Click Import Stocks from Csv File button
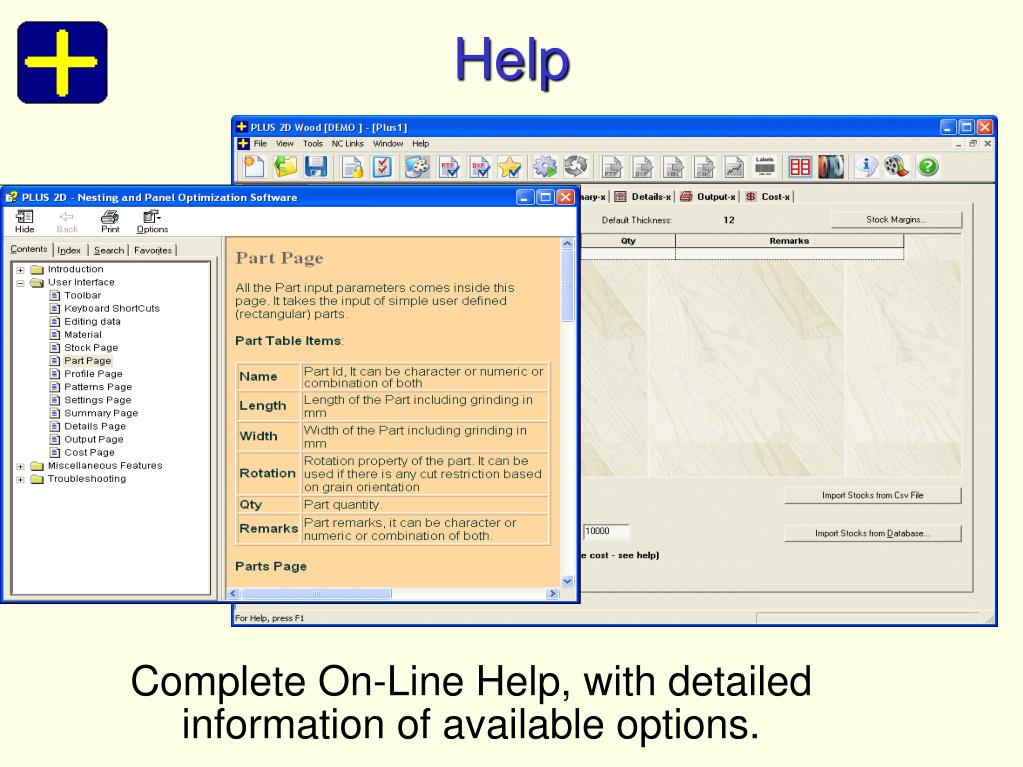This screenshot has width=1023, height=767. point(872,496)
